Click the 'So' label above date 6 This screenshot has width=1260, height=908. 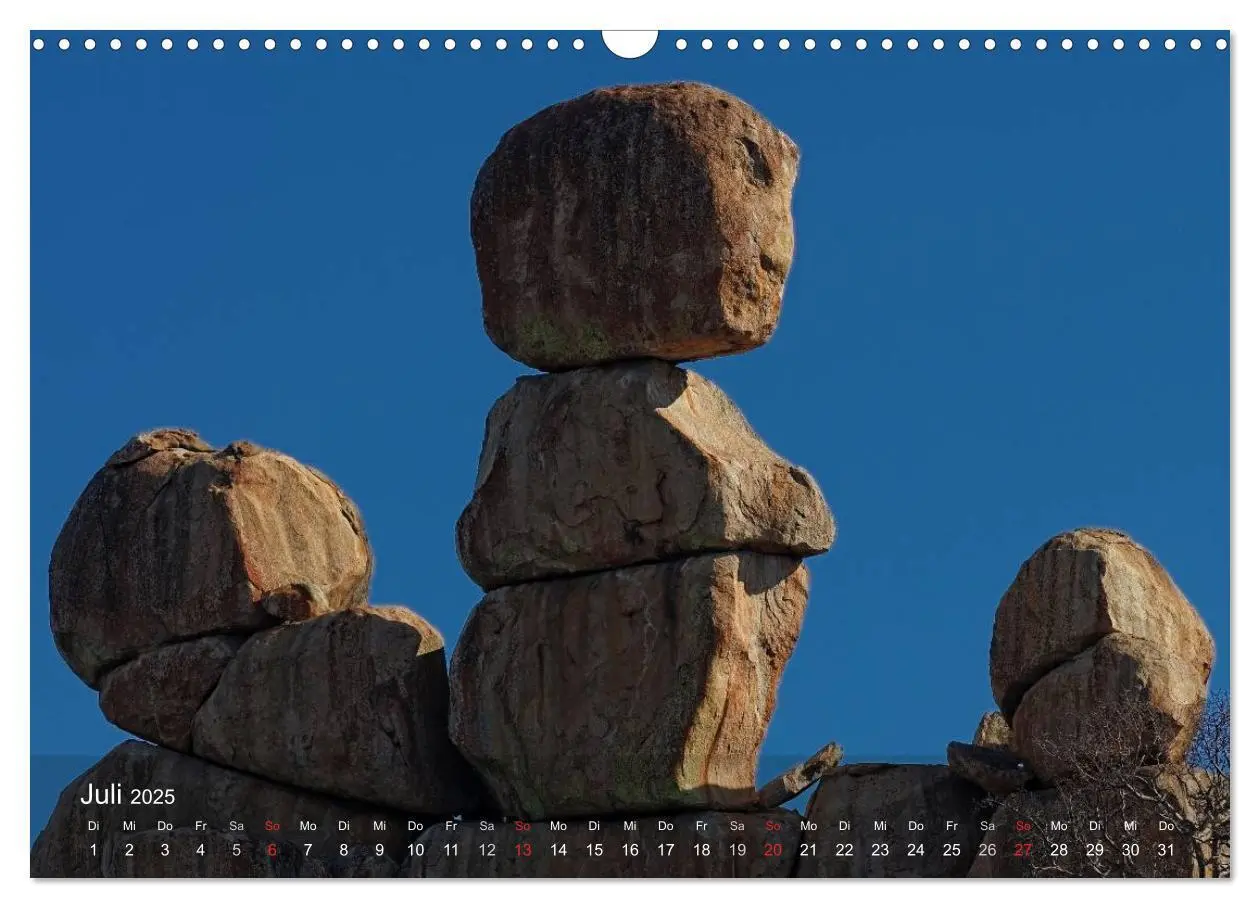click(272, 826)
